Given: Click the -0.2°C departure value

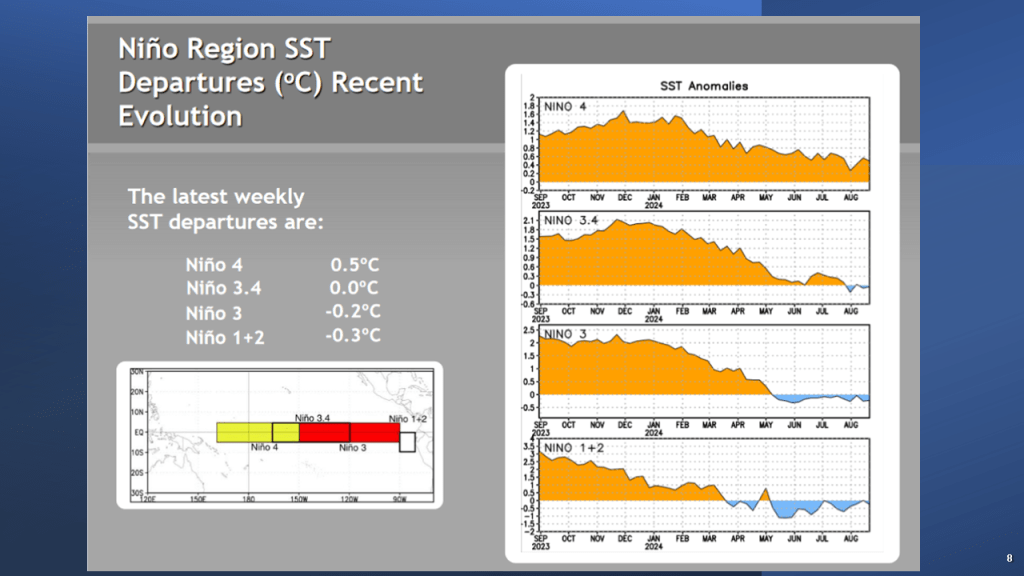Looking at the screenshot, I should [x=353, y=312].
